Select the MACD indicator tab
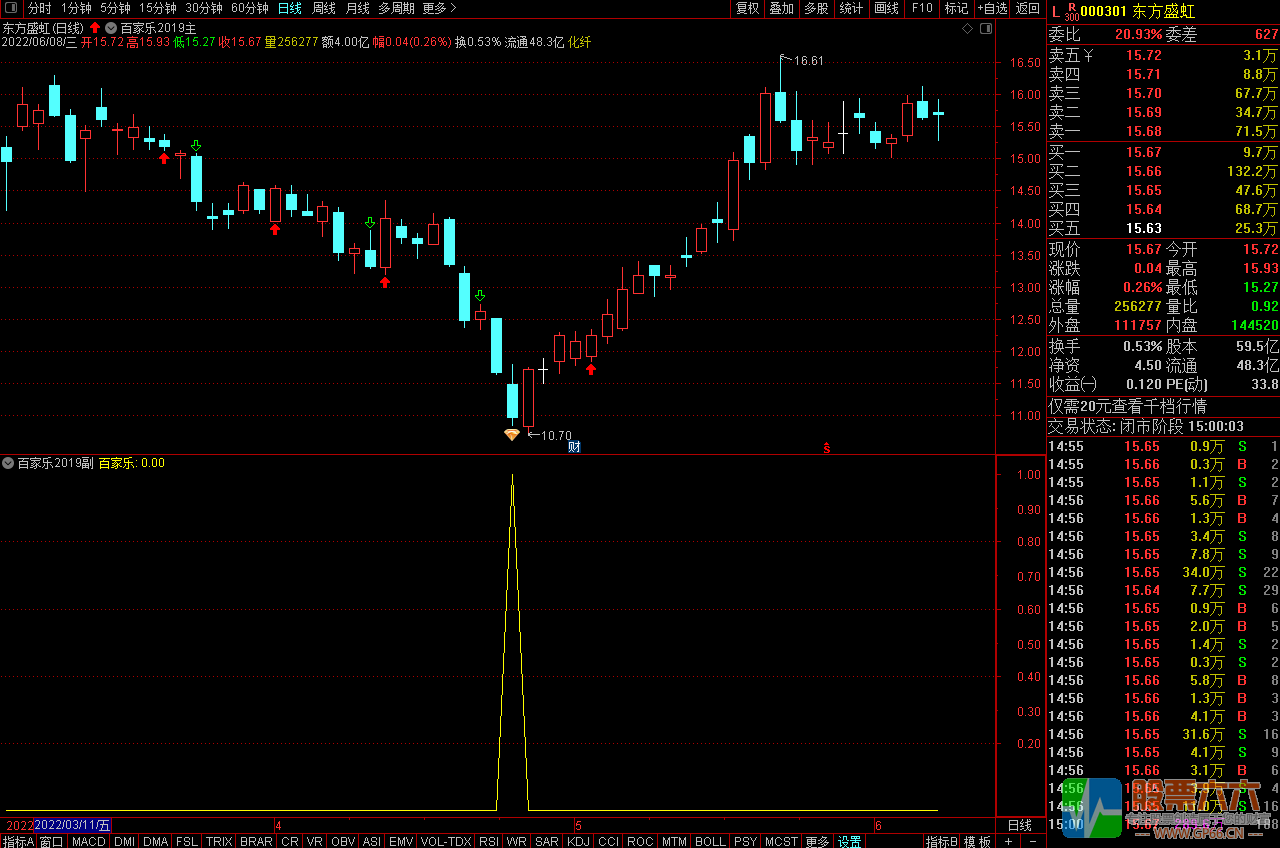Image resolution: width=1280 pixels, height=848 pixels. (88, 841)
